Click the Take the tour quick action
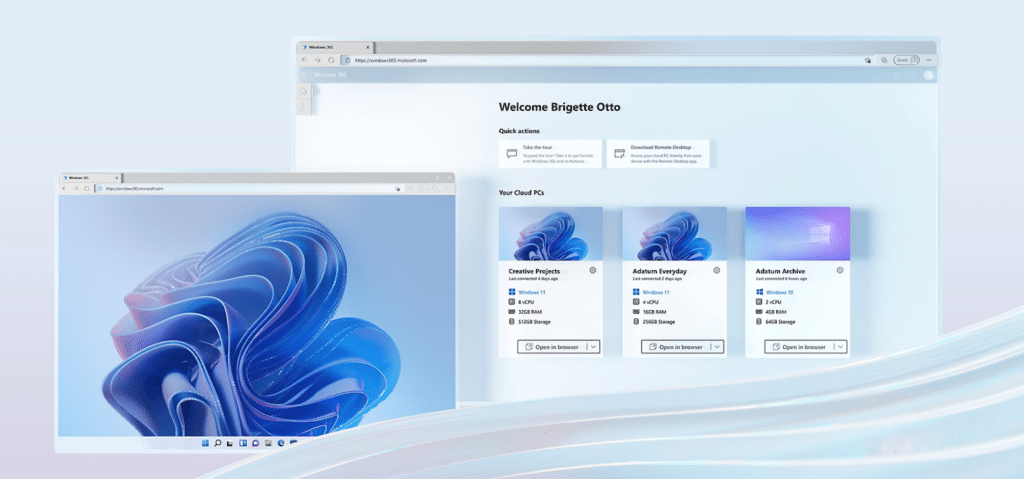Image resolution: width=1024 pixels, height=479 pixels. (x=548, y=153)
